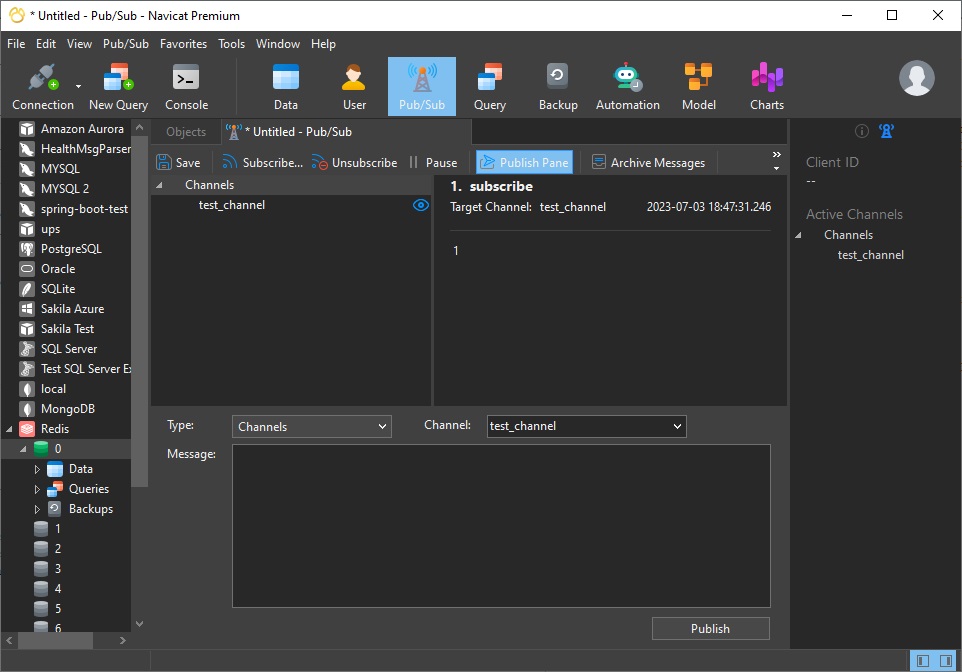Click the horizontal scrollbar right arrow
Viewport: 962px width, 672px height.
(x=123, y=641)
